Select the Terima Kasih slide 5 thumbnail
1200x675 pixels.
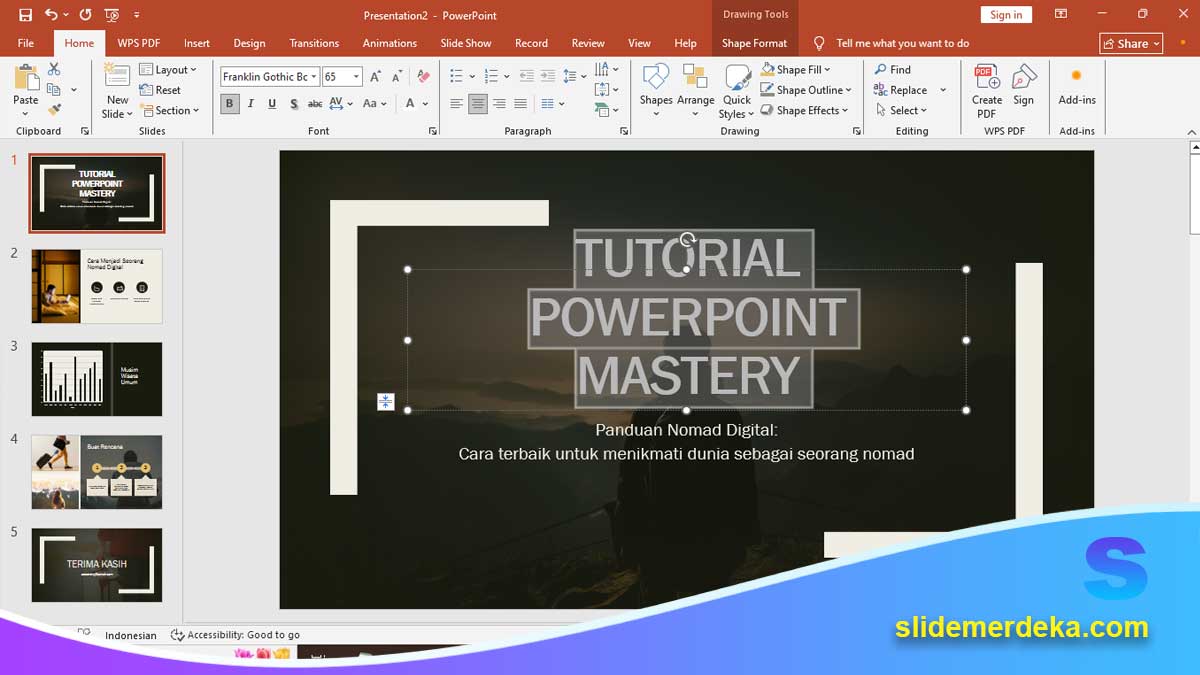coord(96,565)
